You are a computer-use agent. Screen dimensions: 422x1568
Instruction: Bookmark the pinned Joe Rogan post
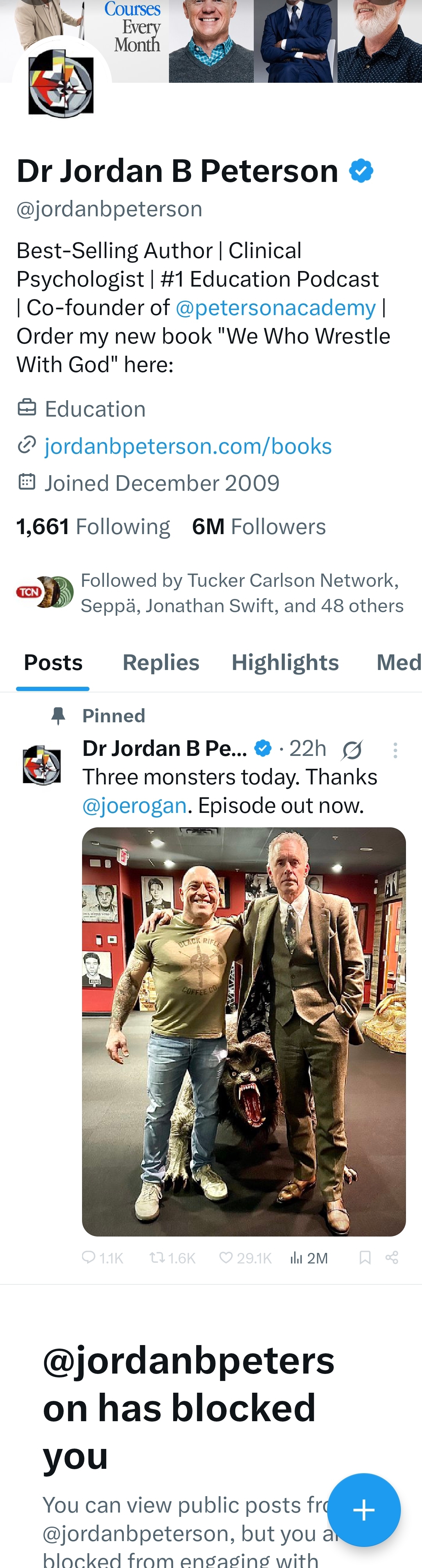[x=365, y=1258]
